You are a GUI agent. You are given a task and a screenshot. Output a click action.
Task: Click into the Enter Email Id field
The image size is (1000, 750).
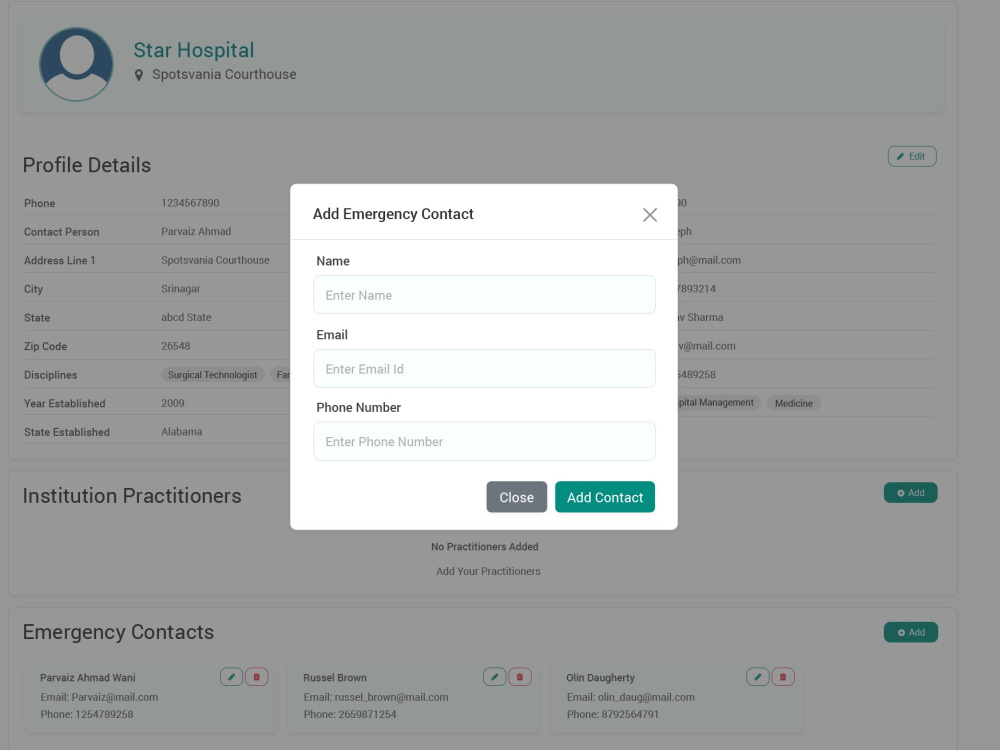click(484, 369)
